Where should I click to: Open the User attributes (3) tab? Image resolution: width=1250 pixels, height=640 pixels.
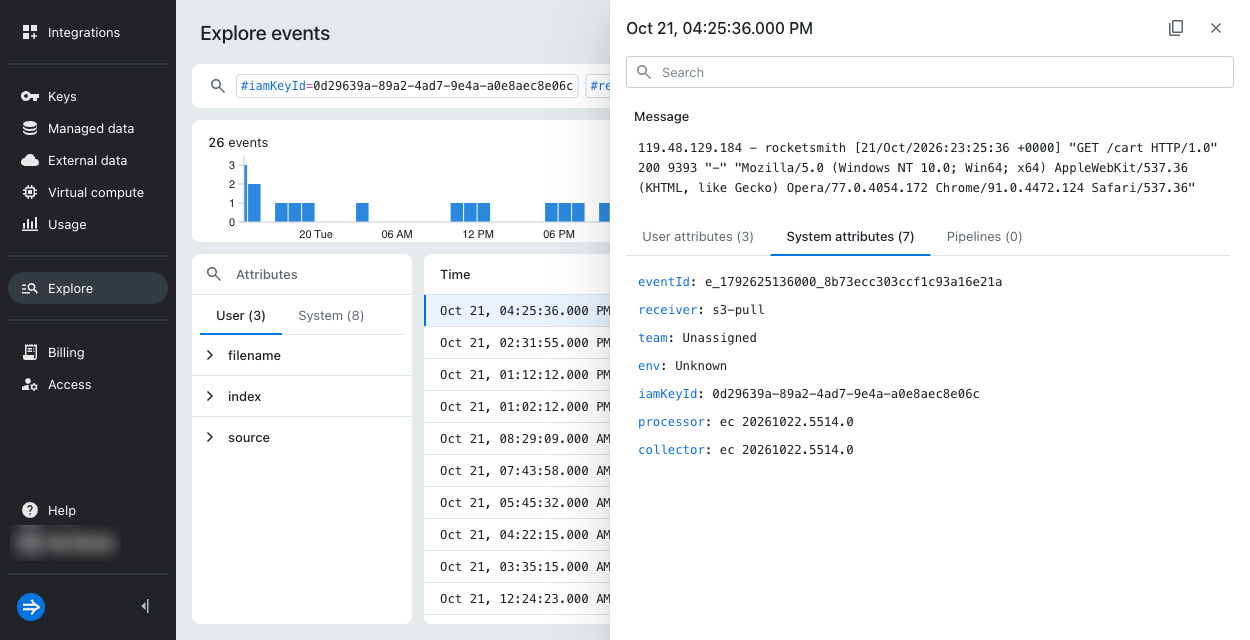click(698, 237)
